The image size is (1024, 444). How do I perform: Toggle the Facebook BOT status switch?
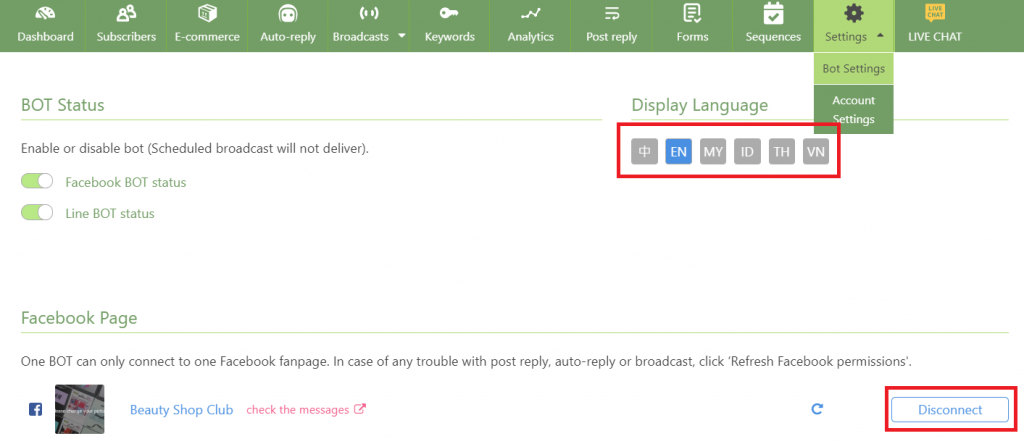37,182
